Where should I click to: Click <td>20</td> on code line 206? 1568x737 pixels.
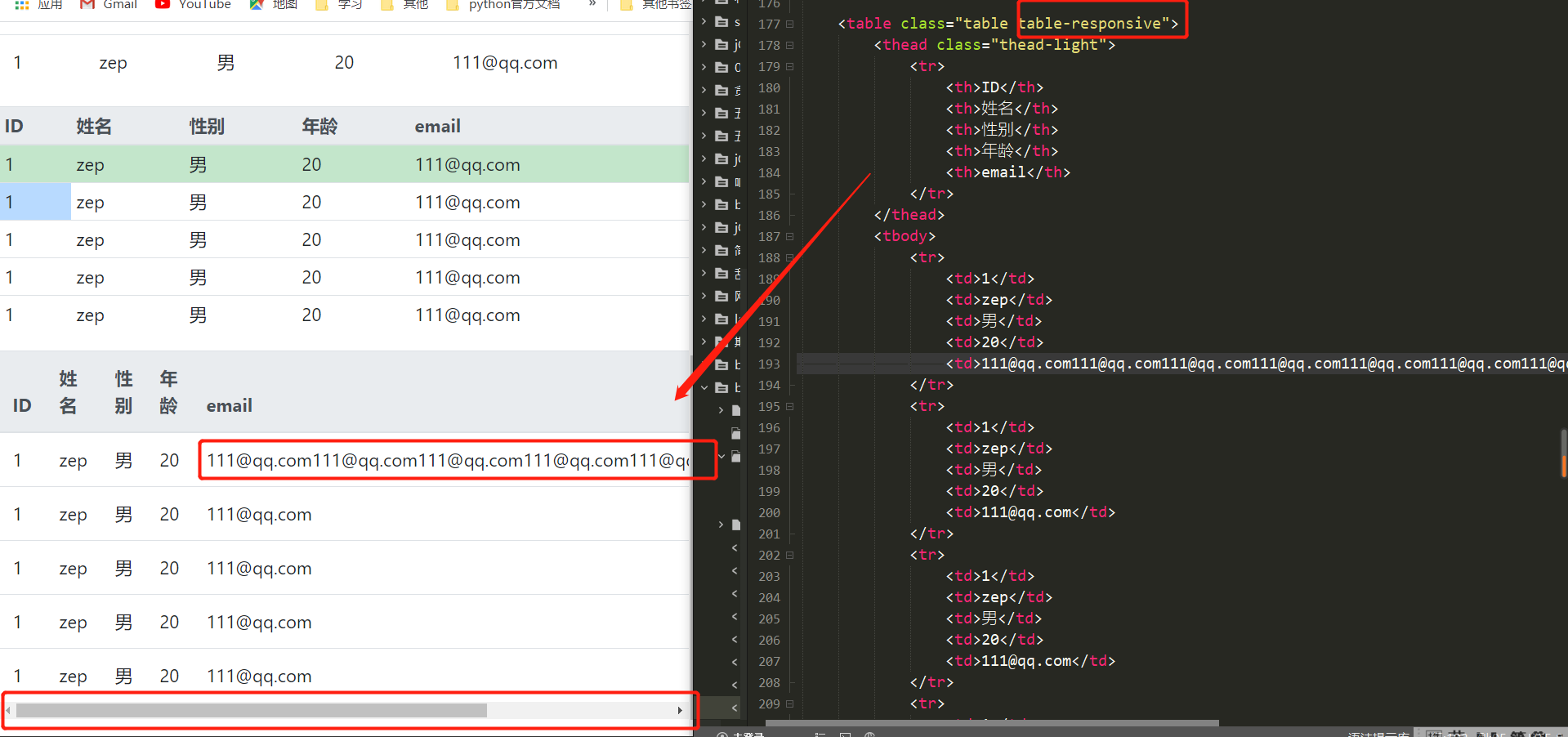[994, 640]
